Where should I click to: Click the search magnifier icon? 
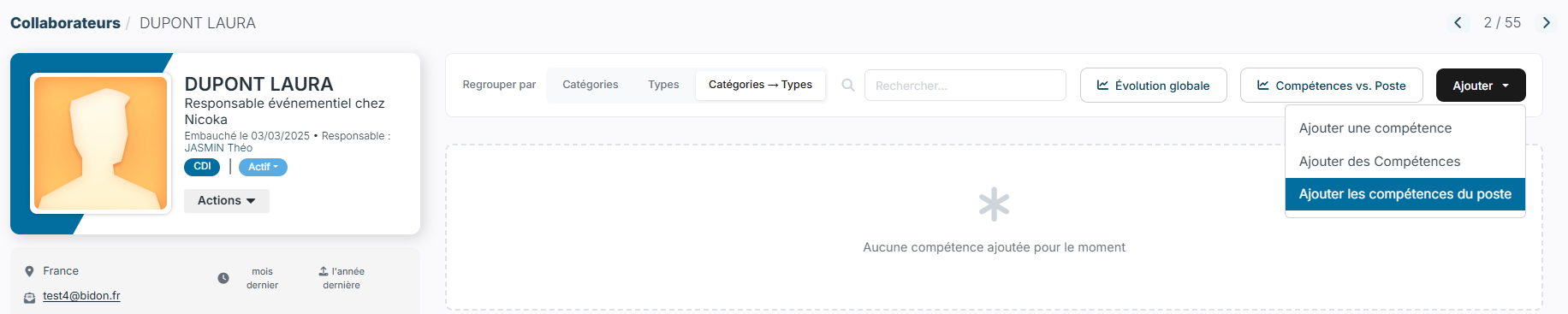(x=848, y=86)
